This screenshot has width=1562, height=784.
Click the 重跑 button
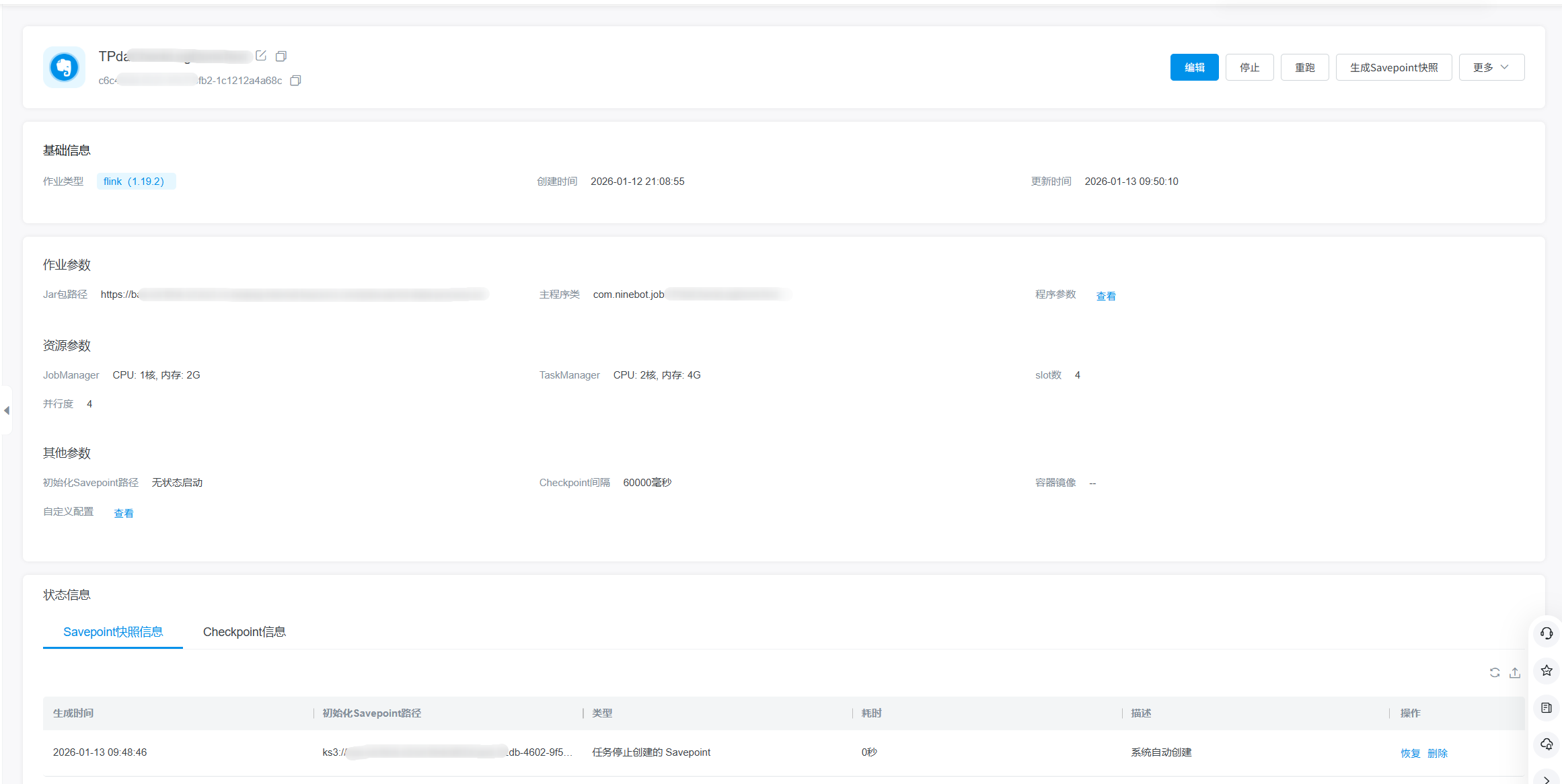pos(1304,67)
